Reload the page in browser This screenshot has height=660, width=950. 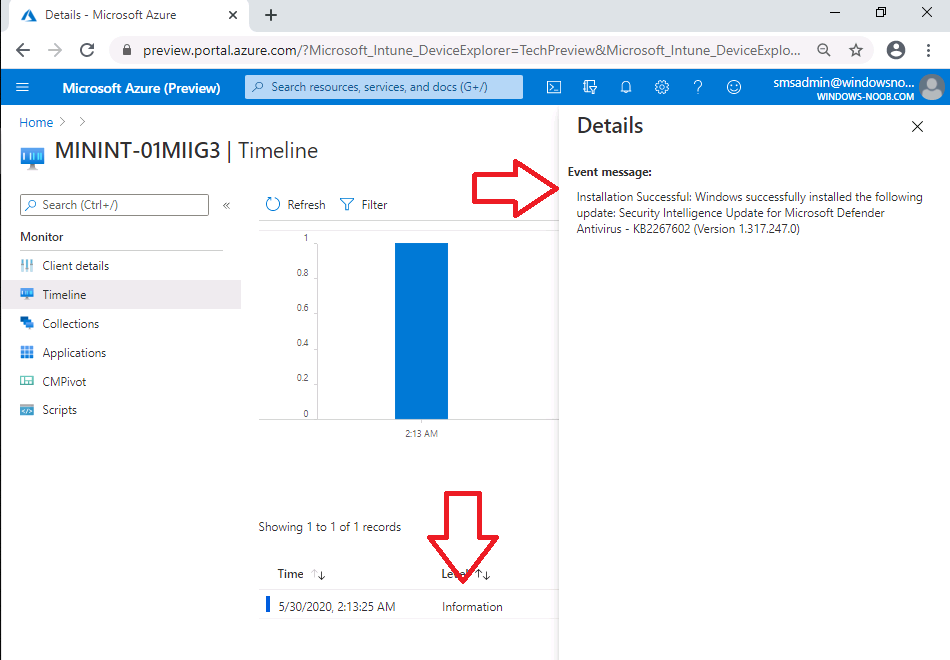(x=87, y=50)
